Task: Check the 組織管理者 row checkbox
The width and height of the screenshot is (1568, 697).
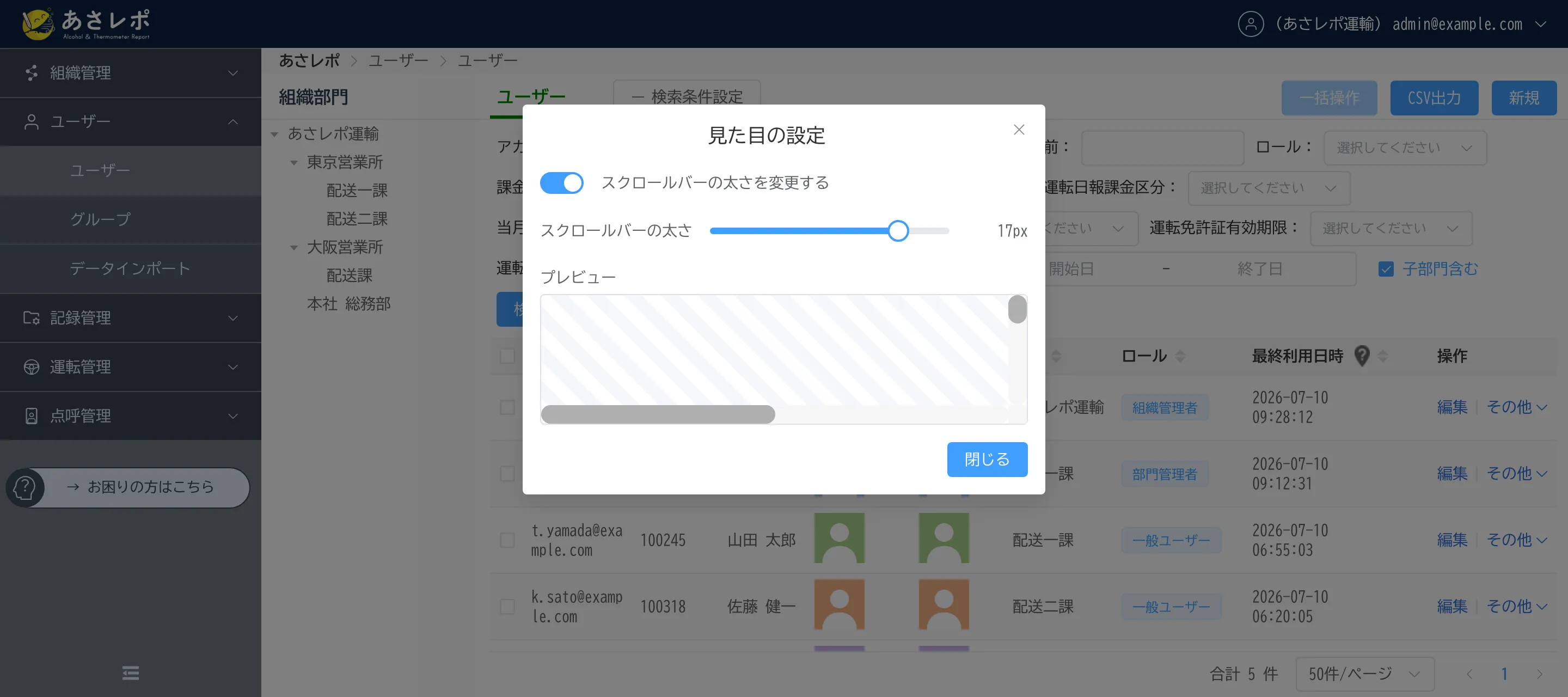Action: point(507,407)
